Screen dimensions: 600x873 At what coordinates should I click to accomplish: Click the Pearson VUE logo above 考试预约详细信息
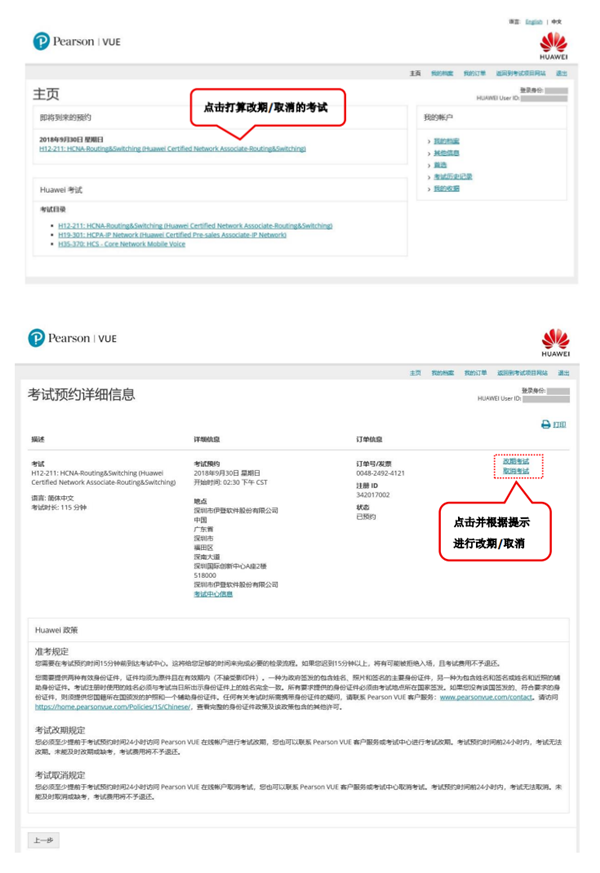click(72, 338)
